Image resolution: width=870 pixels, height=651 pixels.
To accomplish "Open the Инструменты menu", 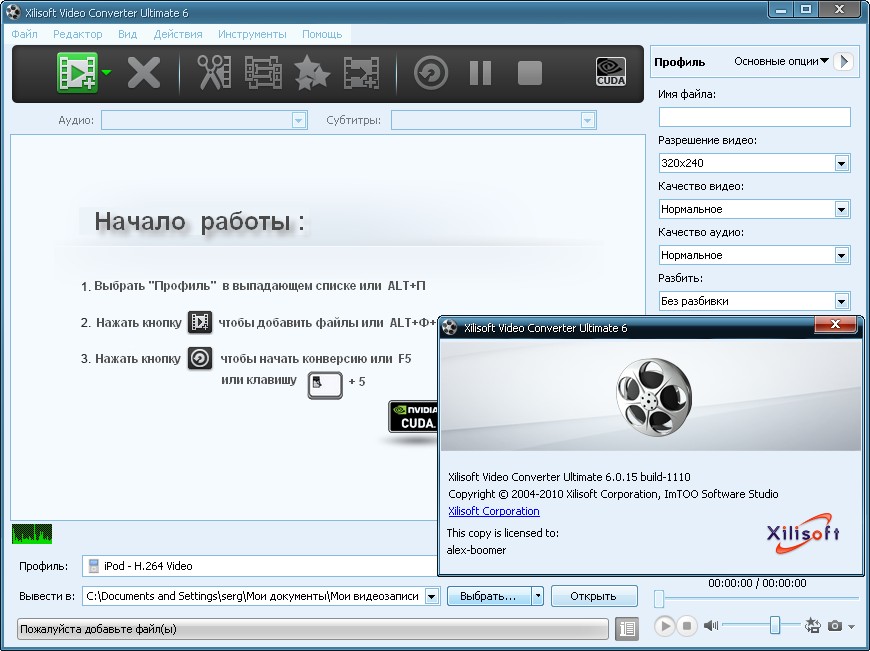I will pyautogui.click(x=252, y=34).
